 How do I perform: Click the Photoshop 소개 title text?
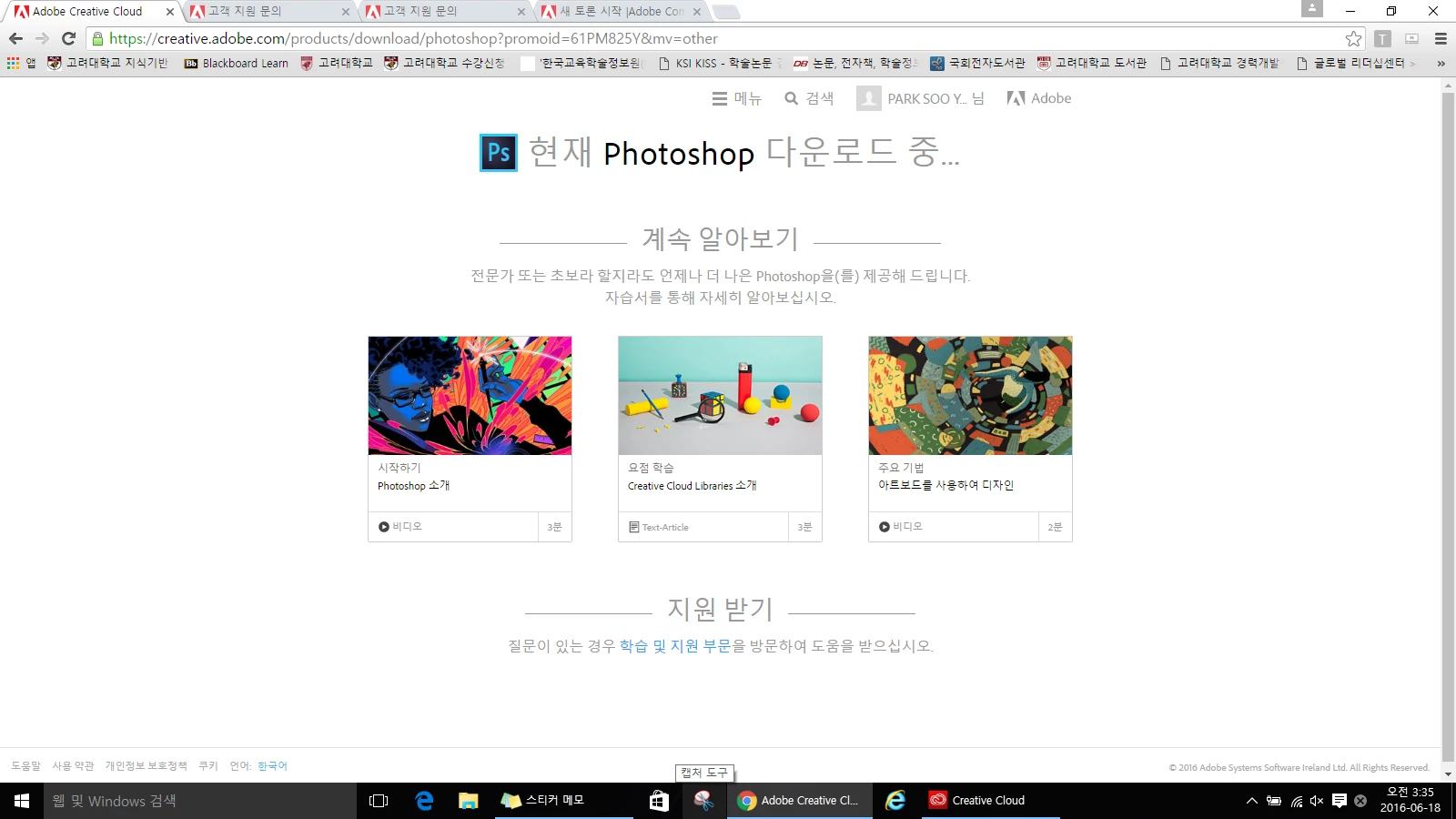pyautogui.click(x=414, y=486)
